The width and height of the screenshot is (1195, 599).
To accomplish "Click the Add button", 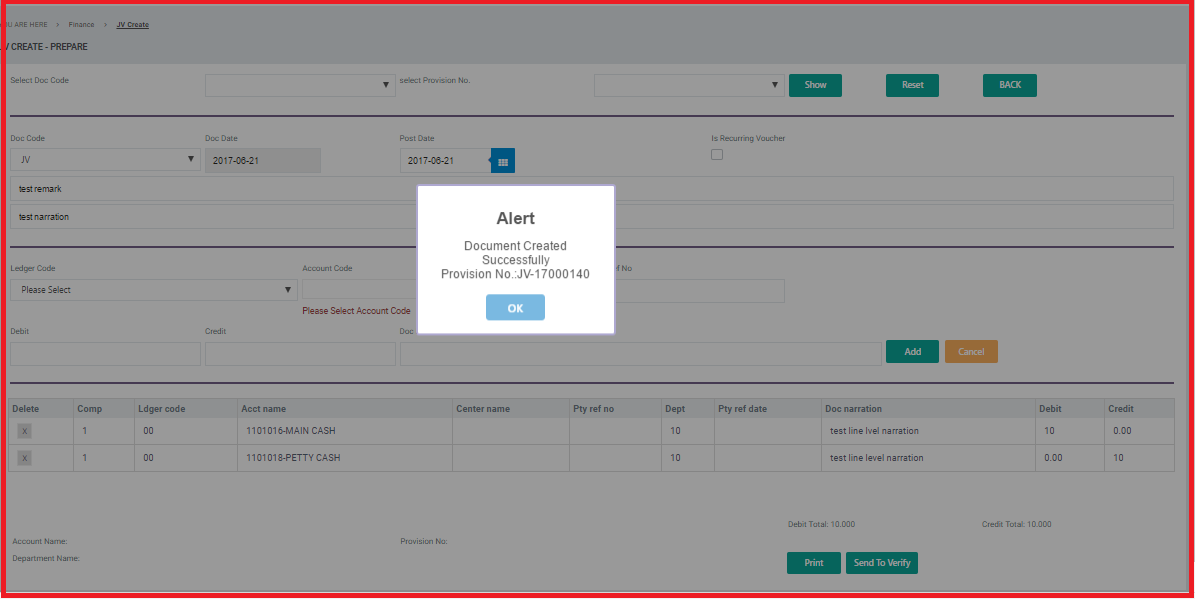I will [x=912, y=352].
